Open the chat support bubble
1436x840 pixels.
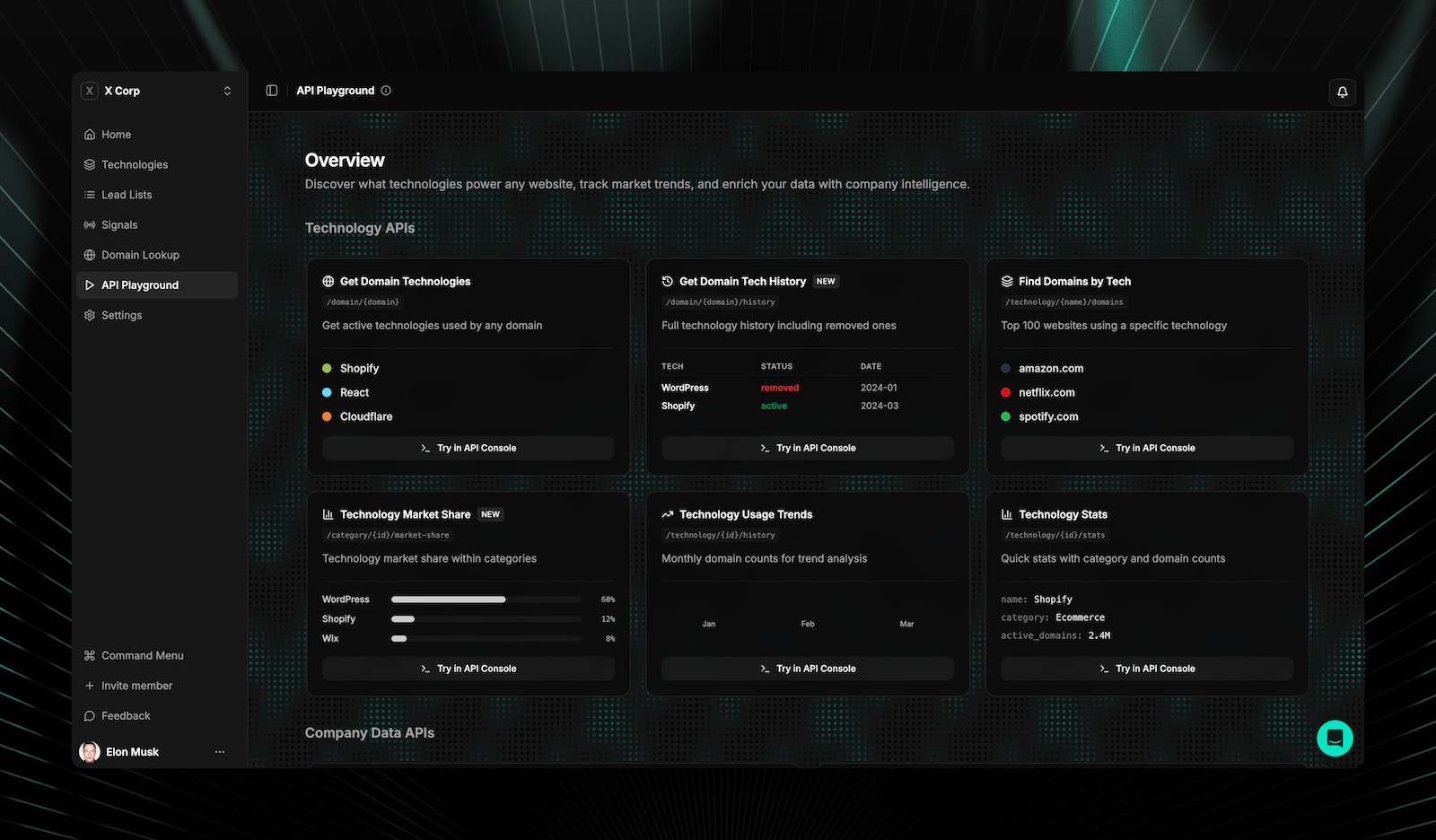(1335, 738)
